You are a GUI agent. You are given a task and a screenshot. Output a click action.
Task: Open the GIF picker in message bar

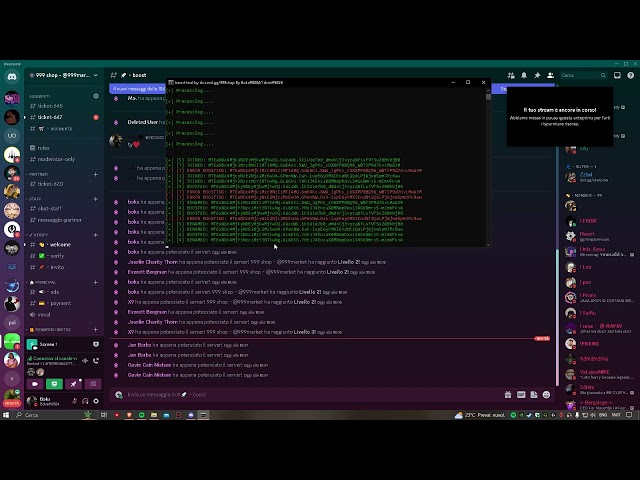[x=521, y=395]
